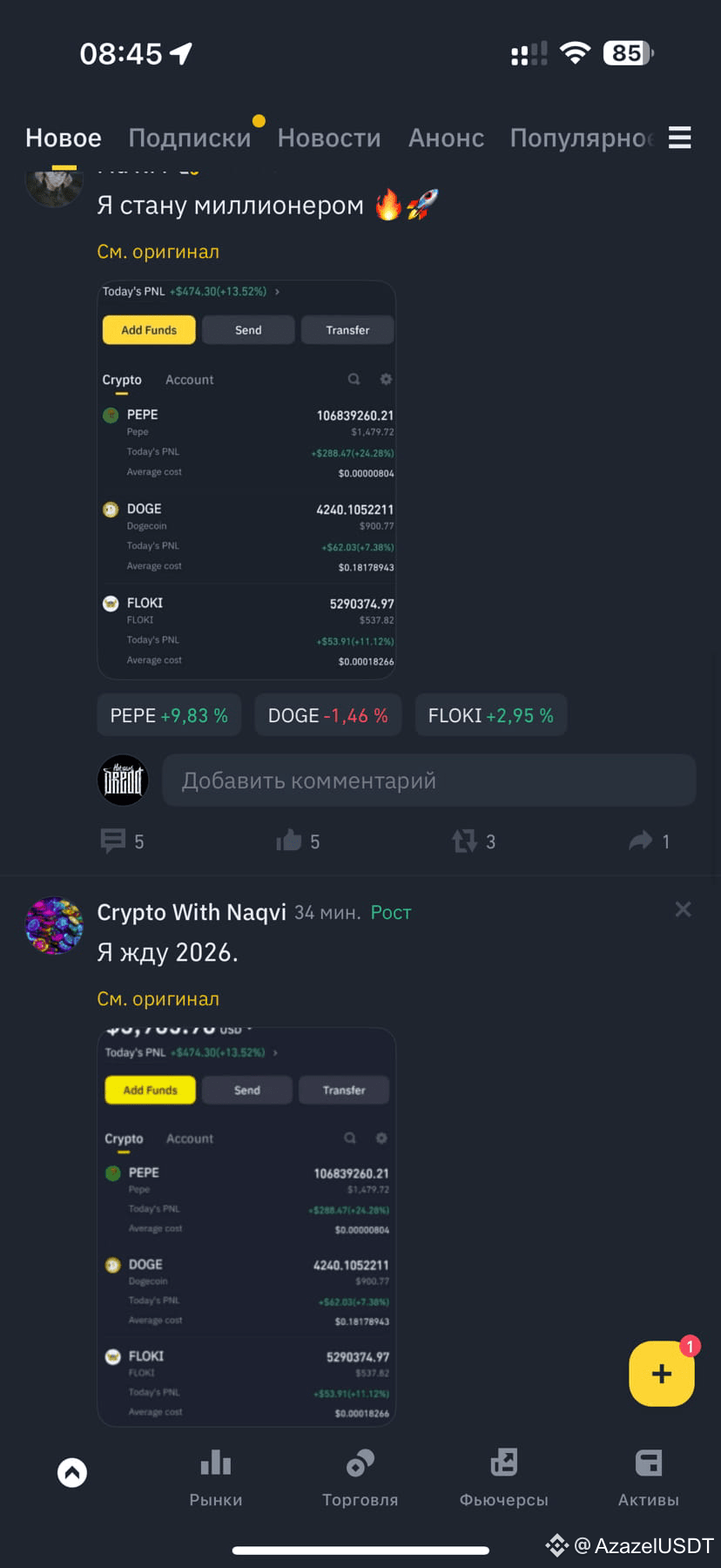
Task: Open the Активы wallet icon
Action: point(648,1463)
